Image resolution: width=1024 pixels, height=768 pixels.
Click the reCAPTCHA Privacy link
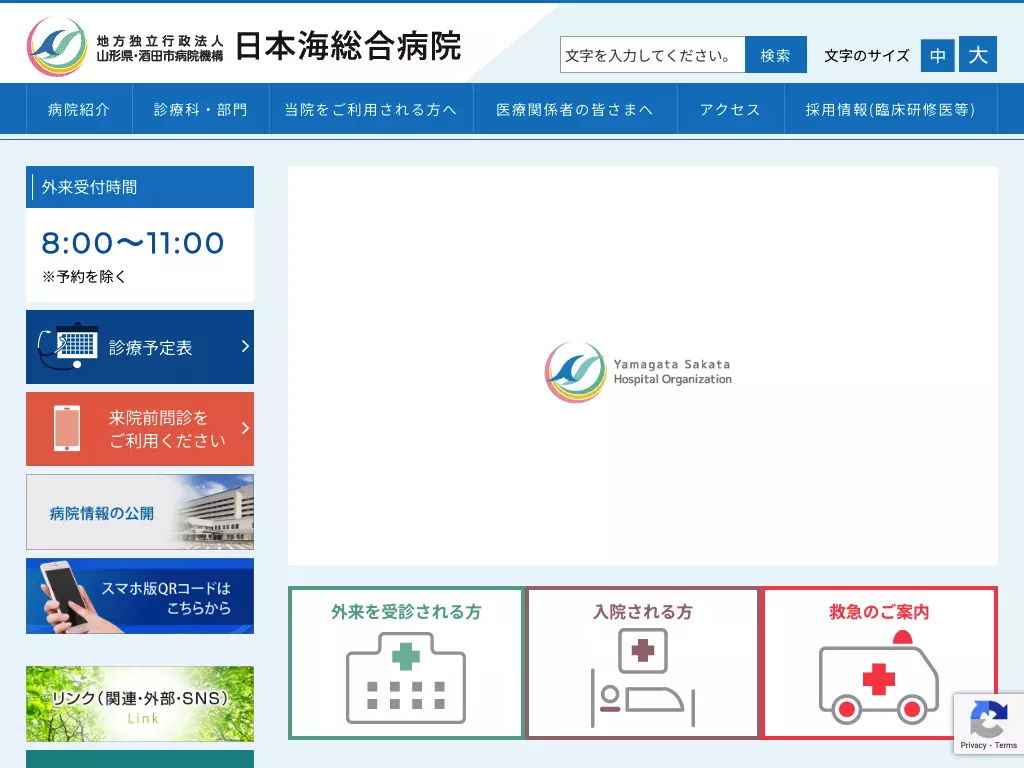pos(973,745)
